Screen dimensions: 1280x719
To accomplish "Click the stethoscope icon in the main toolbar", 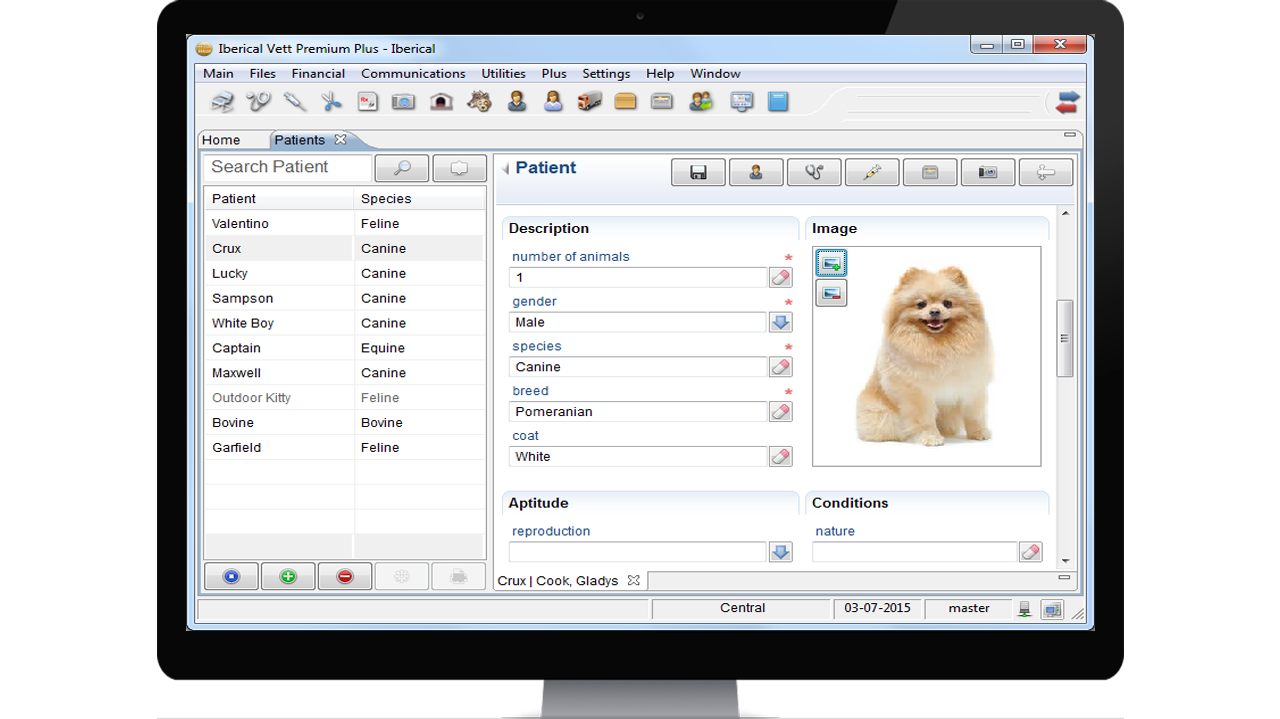I will click(259, 101).
